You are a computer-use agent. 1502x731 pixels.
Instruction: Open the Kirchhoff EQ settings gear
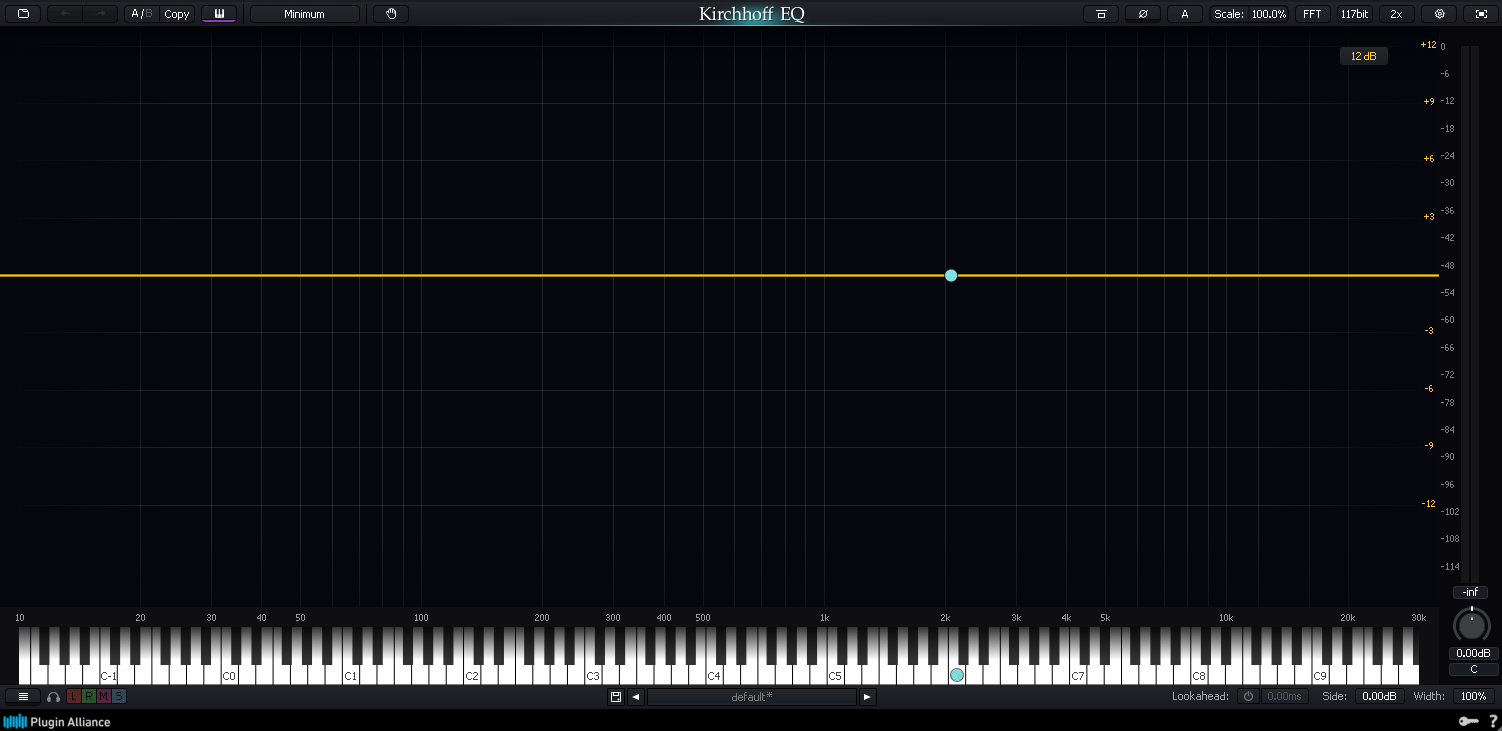[1438, 14]
